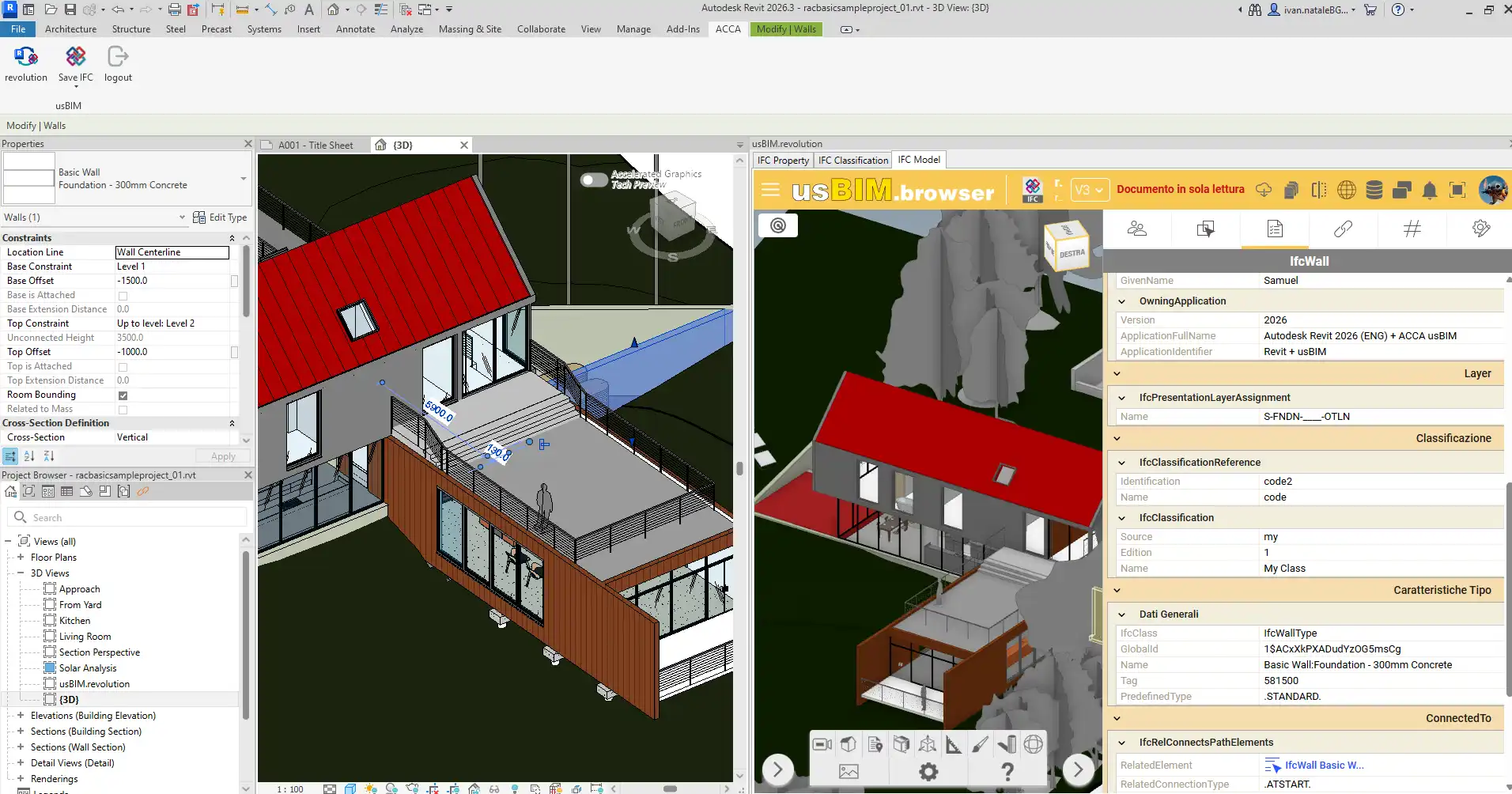1512x794 pixels.
Task: Open the hashtag panel icon
Action: click(1412, 229)
